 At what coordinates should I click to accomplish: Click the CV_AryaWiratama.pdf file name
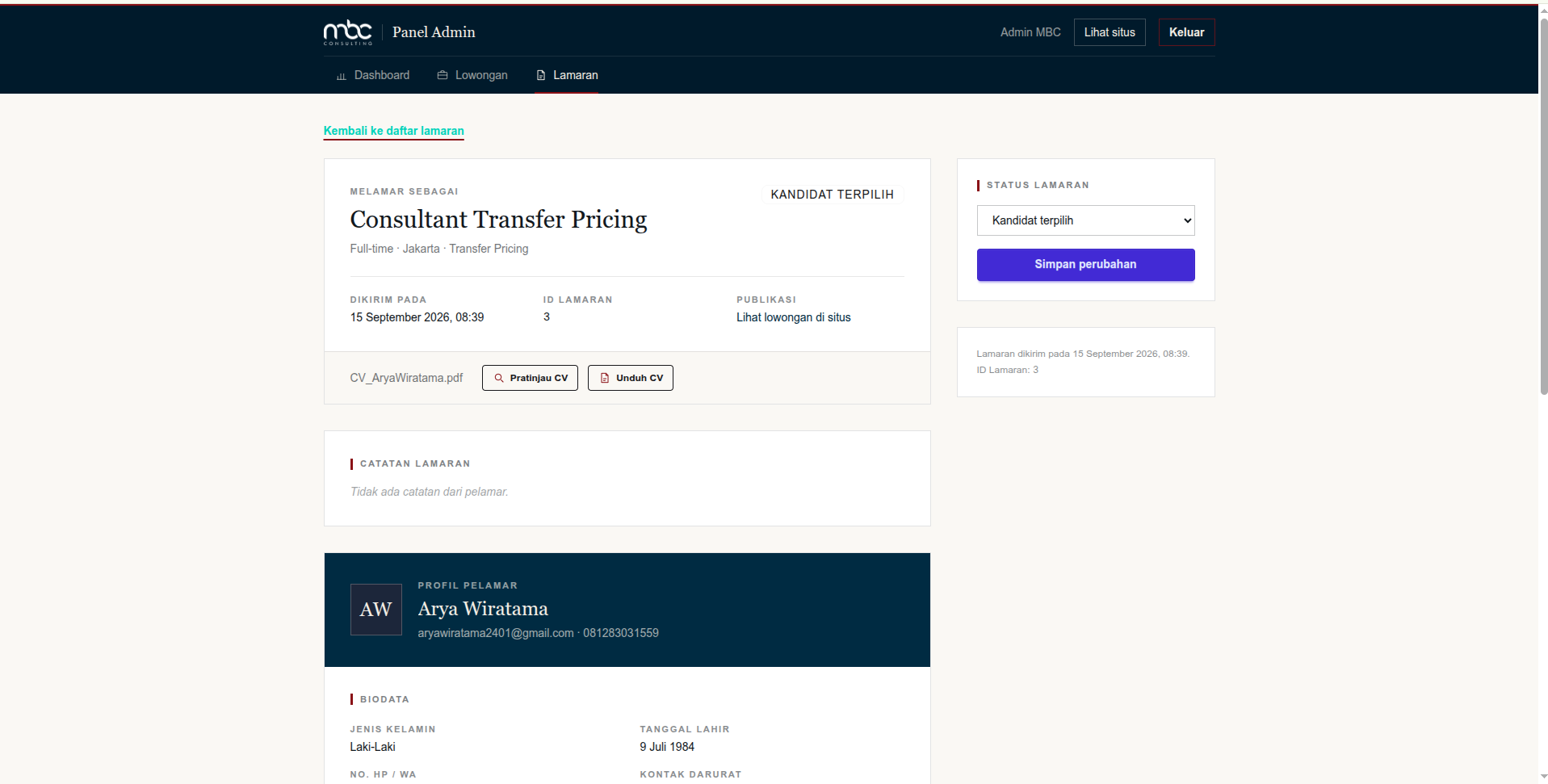tap(406, 378)
